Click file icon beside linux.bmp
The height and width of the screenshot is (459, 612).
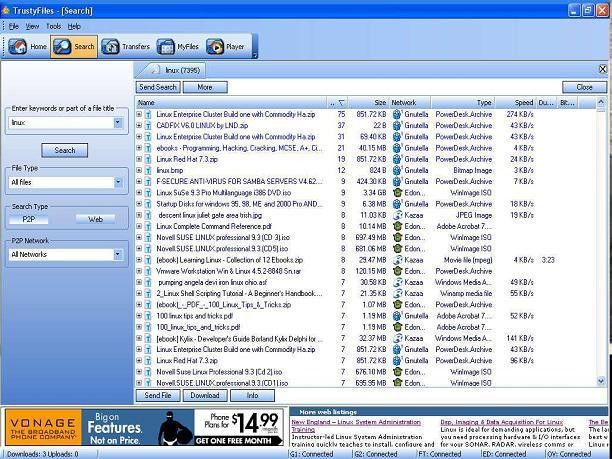pos(148,171)
